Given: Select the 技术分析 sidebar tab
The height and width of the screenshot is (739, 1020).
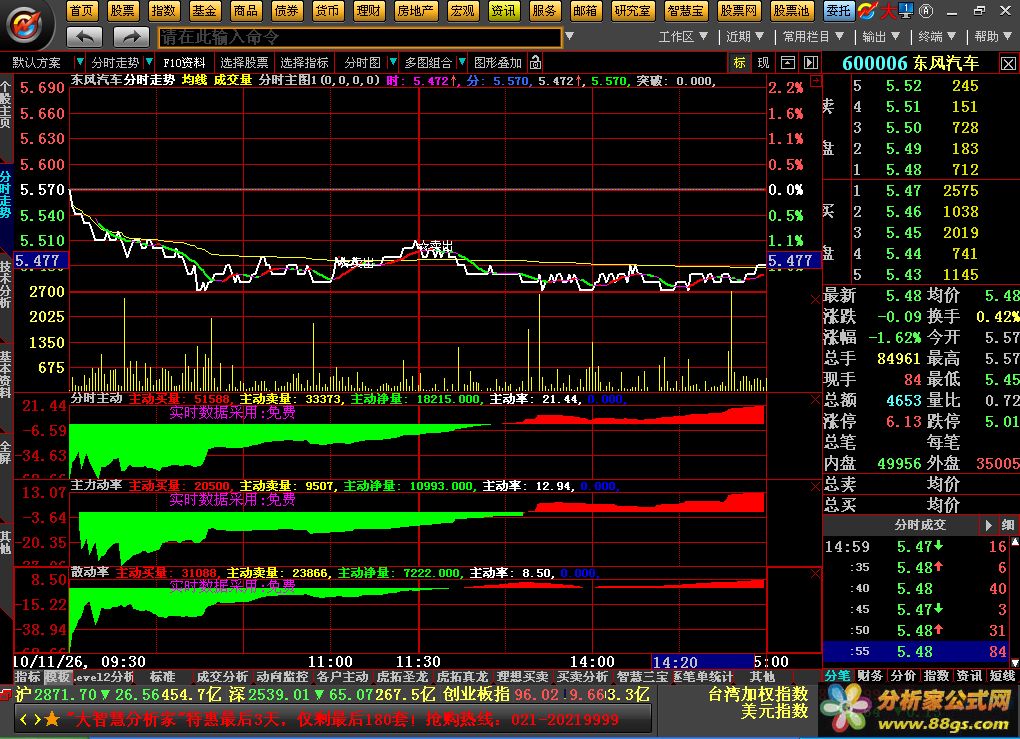Looking at the screenshot, I should tap(6, 284).
